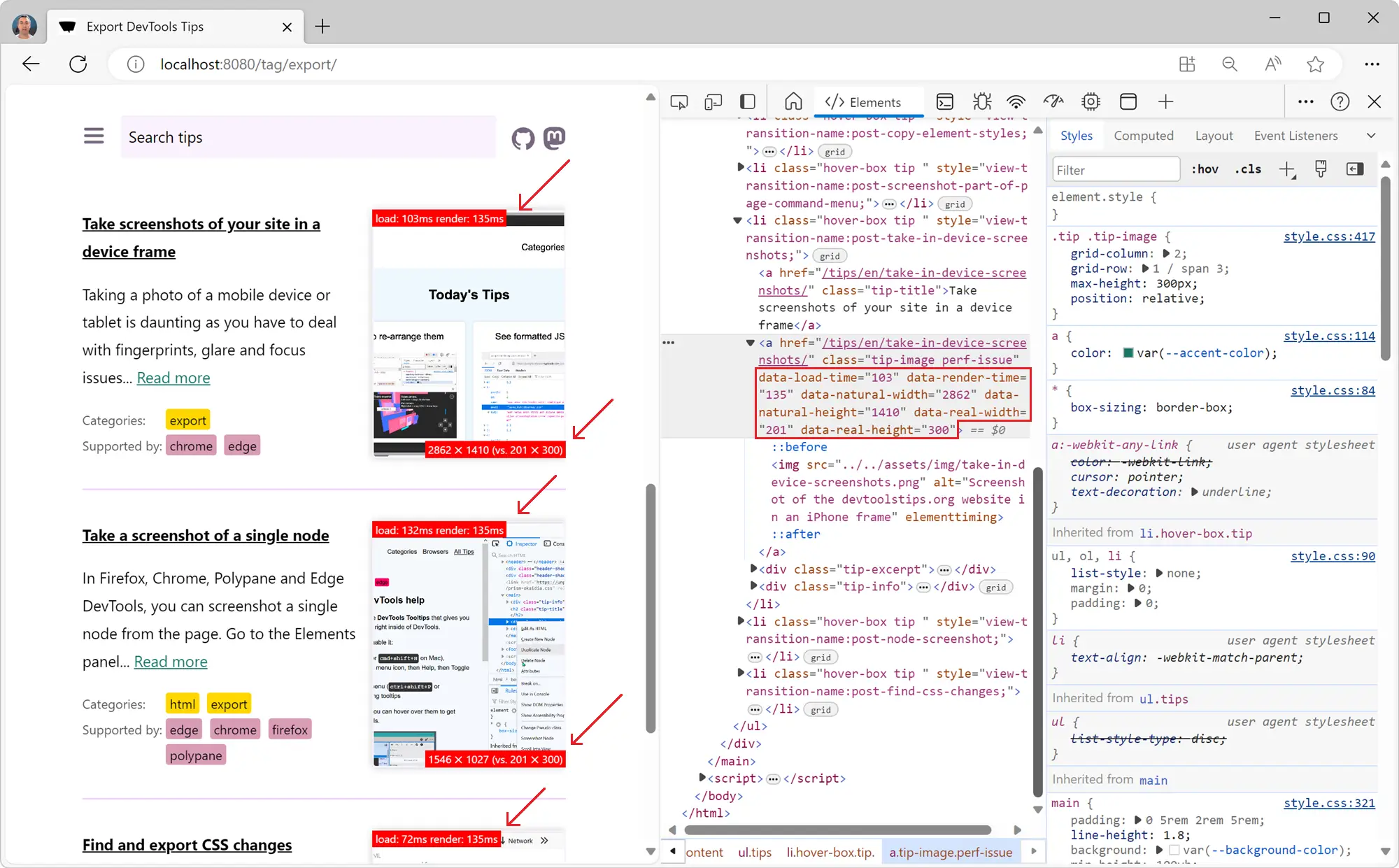
Task: Toggle device emulation icon
Action: tap(713, 102)
